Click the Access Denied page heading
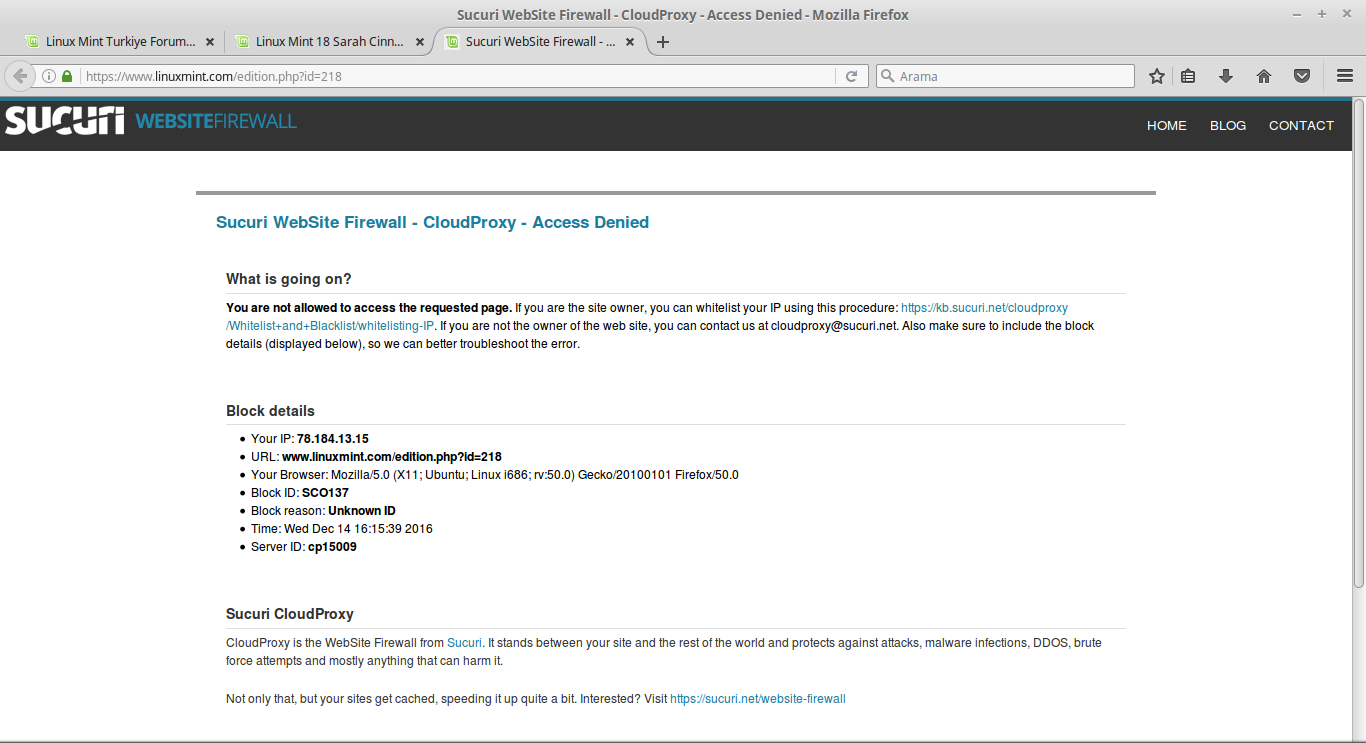1366x743 pixels. pos(433,222)
